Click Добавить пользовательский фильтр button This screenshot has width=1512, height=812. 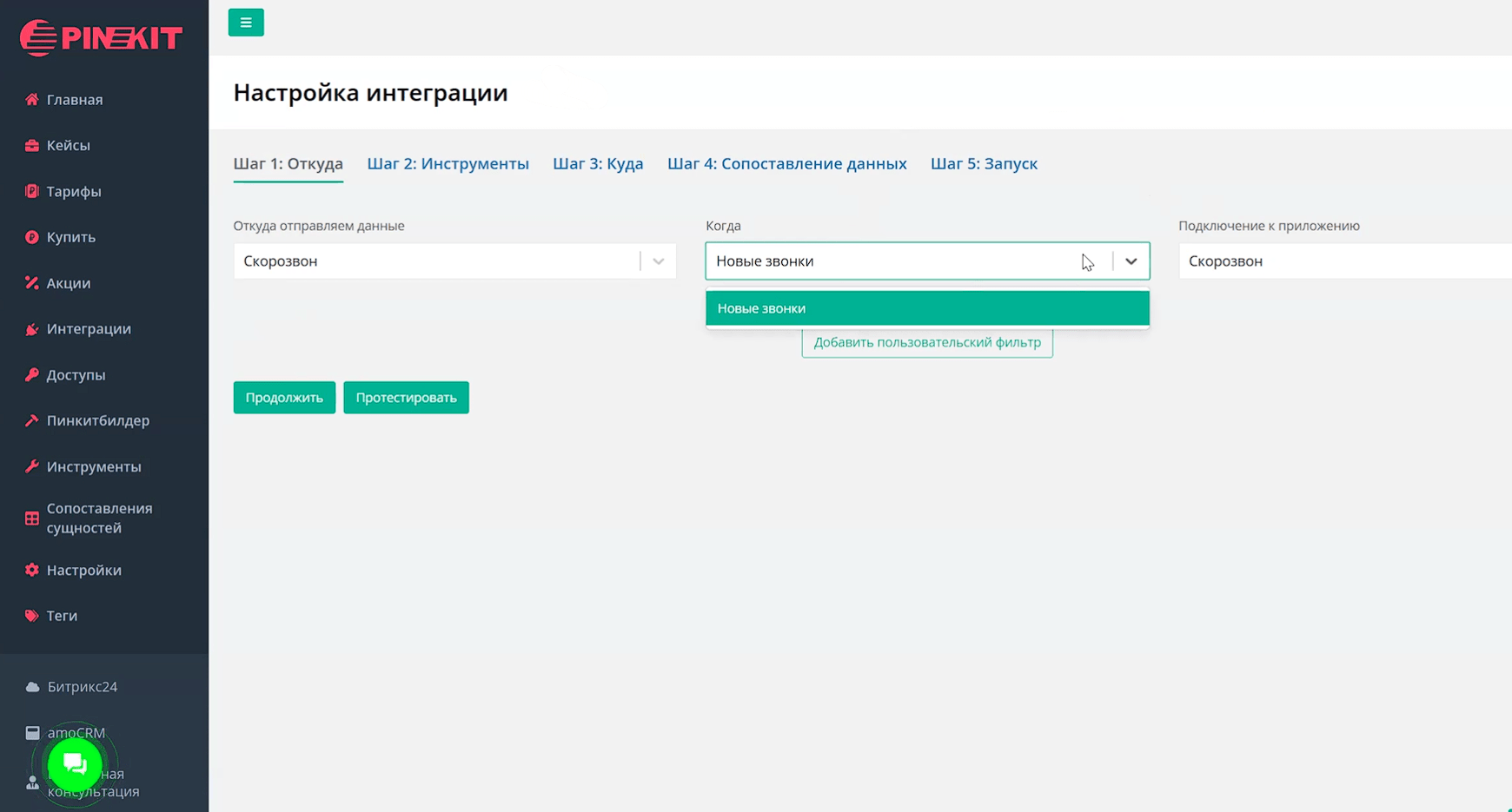coord(926,343)
